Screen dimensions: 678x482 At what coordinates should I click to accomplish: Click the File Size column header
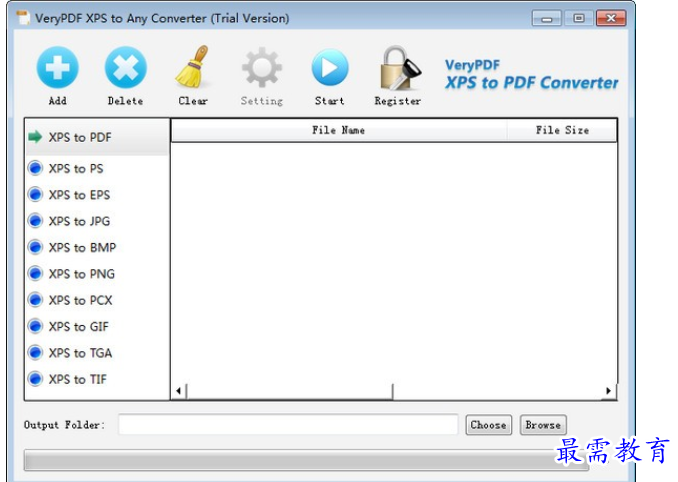(562, 130)
